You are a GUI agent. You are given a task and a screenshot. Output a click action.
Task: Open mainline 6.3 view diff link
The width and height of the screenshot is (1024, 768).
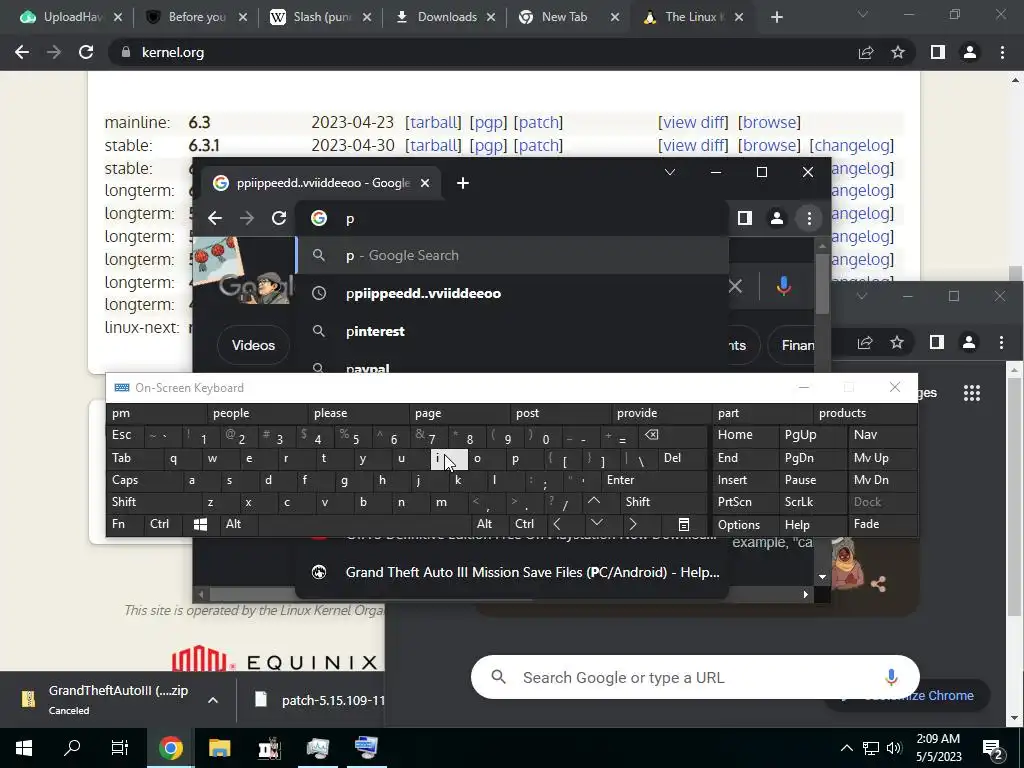tap(693, 122)
